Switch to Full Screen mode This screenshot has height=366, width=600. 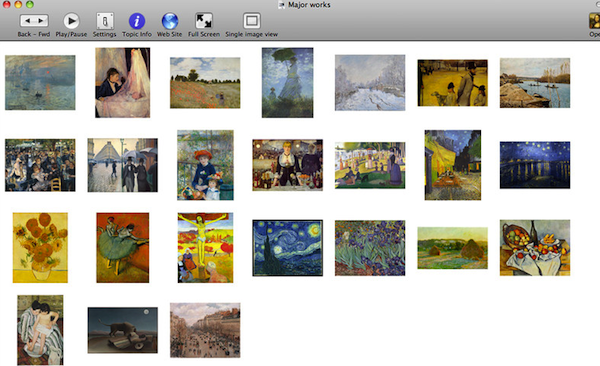pyautogui.click(x=204, y=21)
